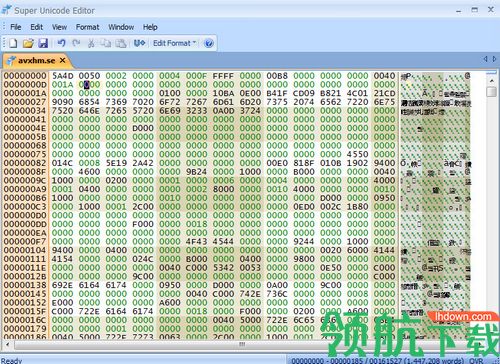
Task: Copy selection using the copy icon
Action: pyautogui.click(x=106, y=43)
